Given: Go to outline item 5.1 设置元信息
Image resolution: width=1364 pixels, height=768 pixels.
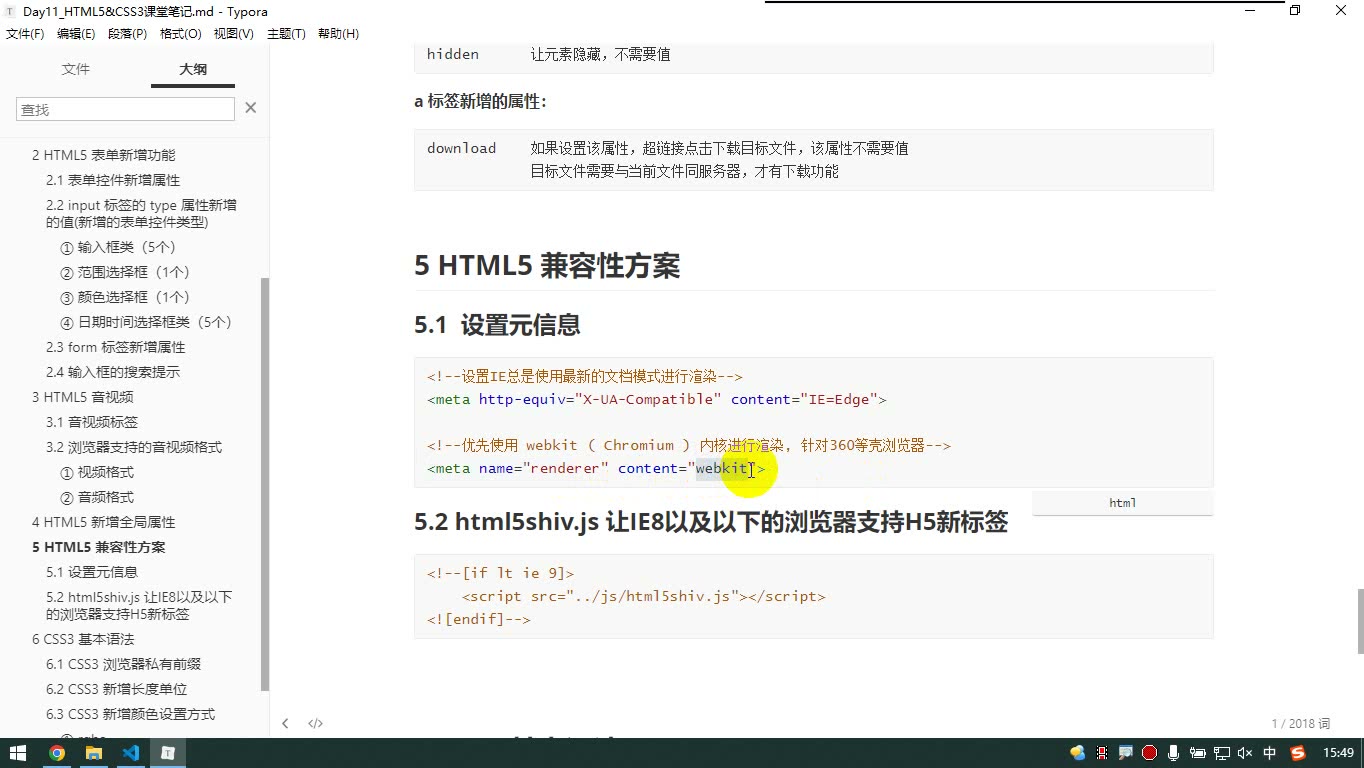Looking at the screenshot, I should (x=92, y=572).
